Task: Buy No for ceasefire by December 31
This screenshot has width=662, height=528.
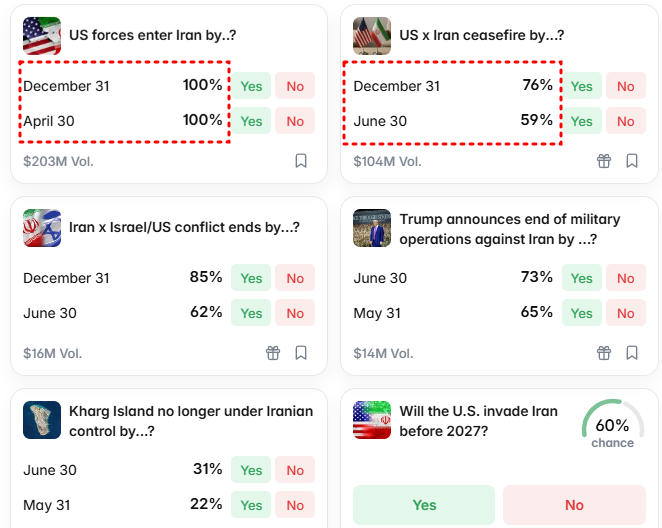Action: (626, 86)
